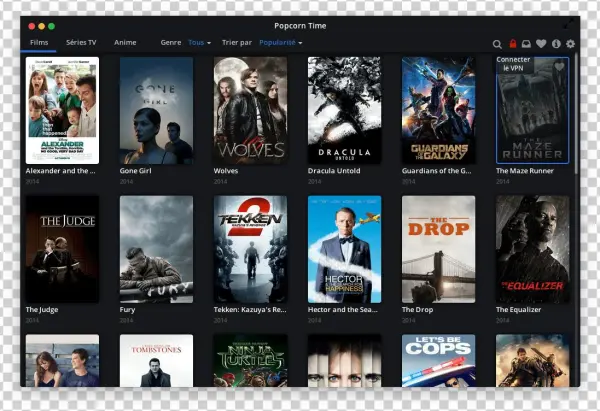Open the Wolves poster
Image resolution: width=600 pixels, height=411 pixels.
pyautogui.click(x=251, y=110)
